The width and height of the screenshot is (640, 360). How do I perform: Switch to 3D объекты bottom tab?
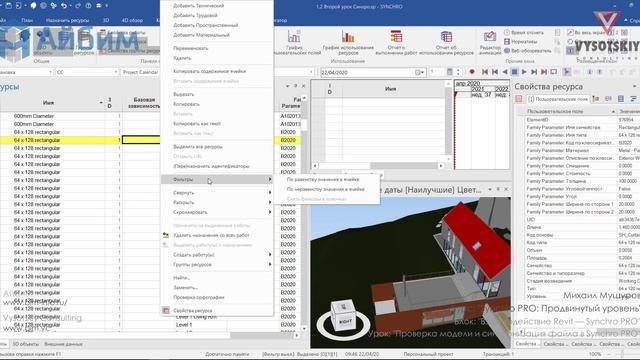coord(25,344)
